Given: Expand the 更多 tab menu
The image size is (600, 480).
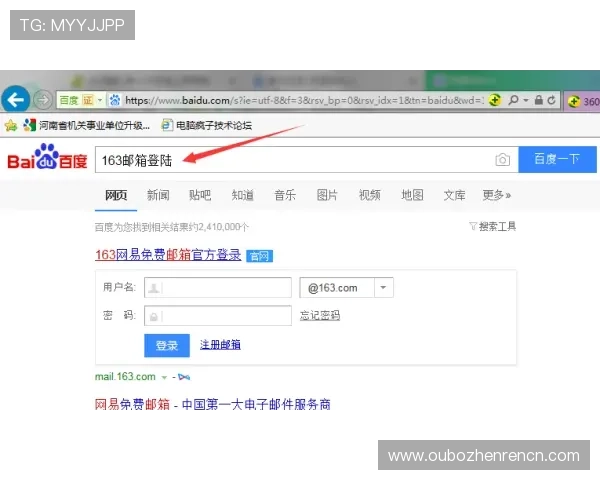Looking at the screenshot, I should click(497, 195).
